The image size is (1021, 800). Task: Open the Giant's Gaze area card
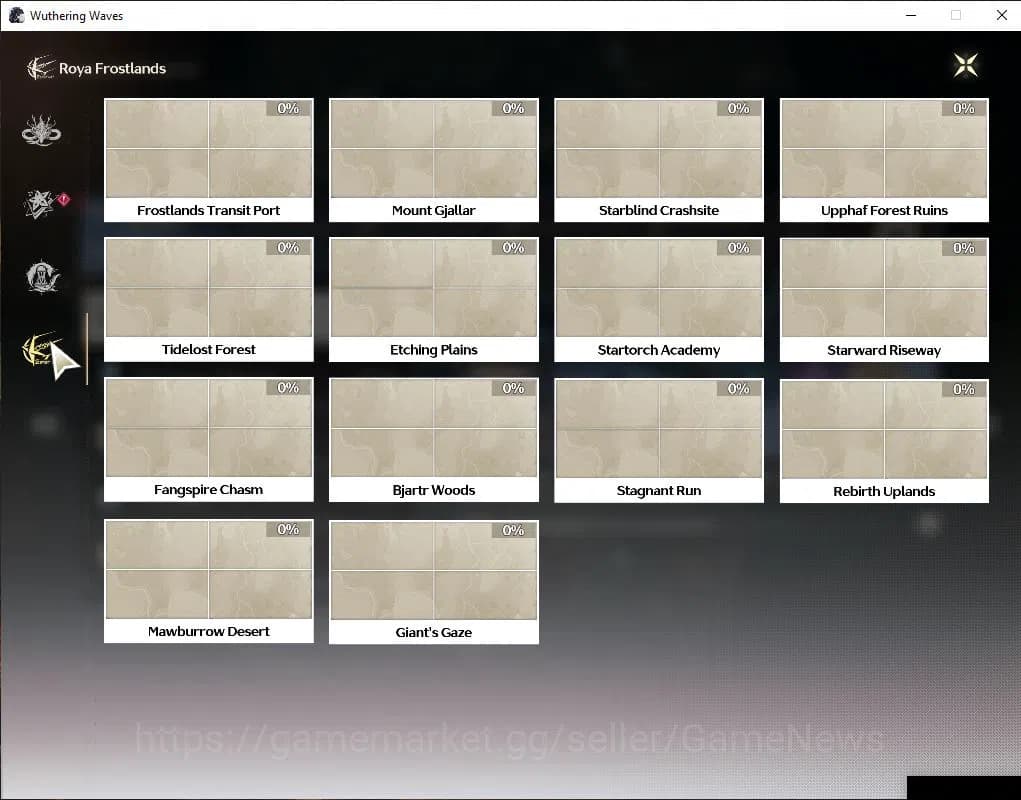point(433,581)
